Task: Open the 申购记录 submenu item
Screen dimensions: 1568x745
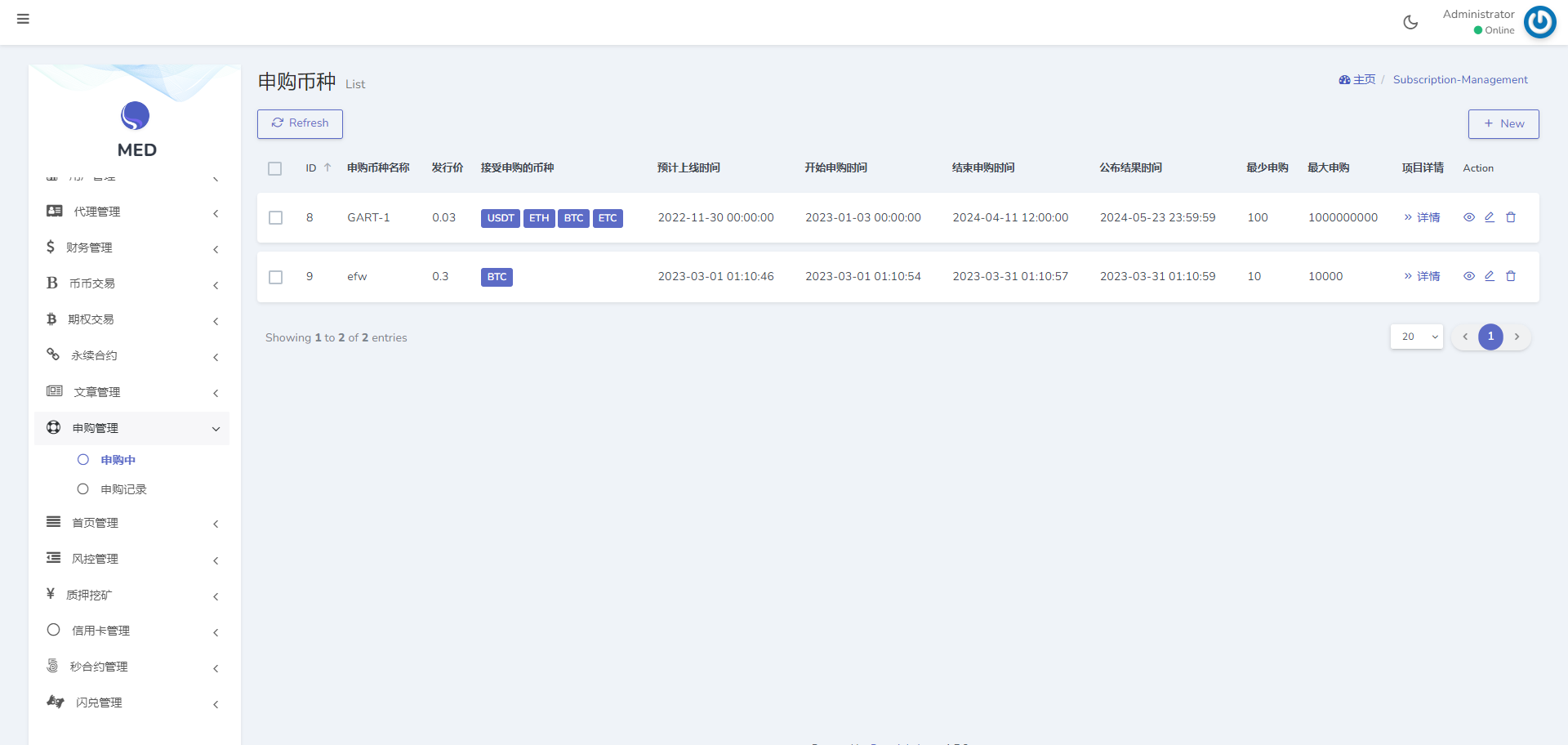Action: [x=123, y=489]
